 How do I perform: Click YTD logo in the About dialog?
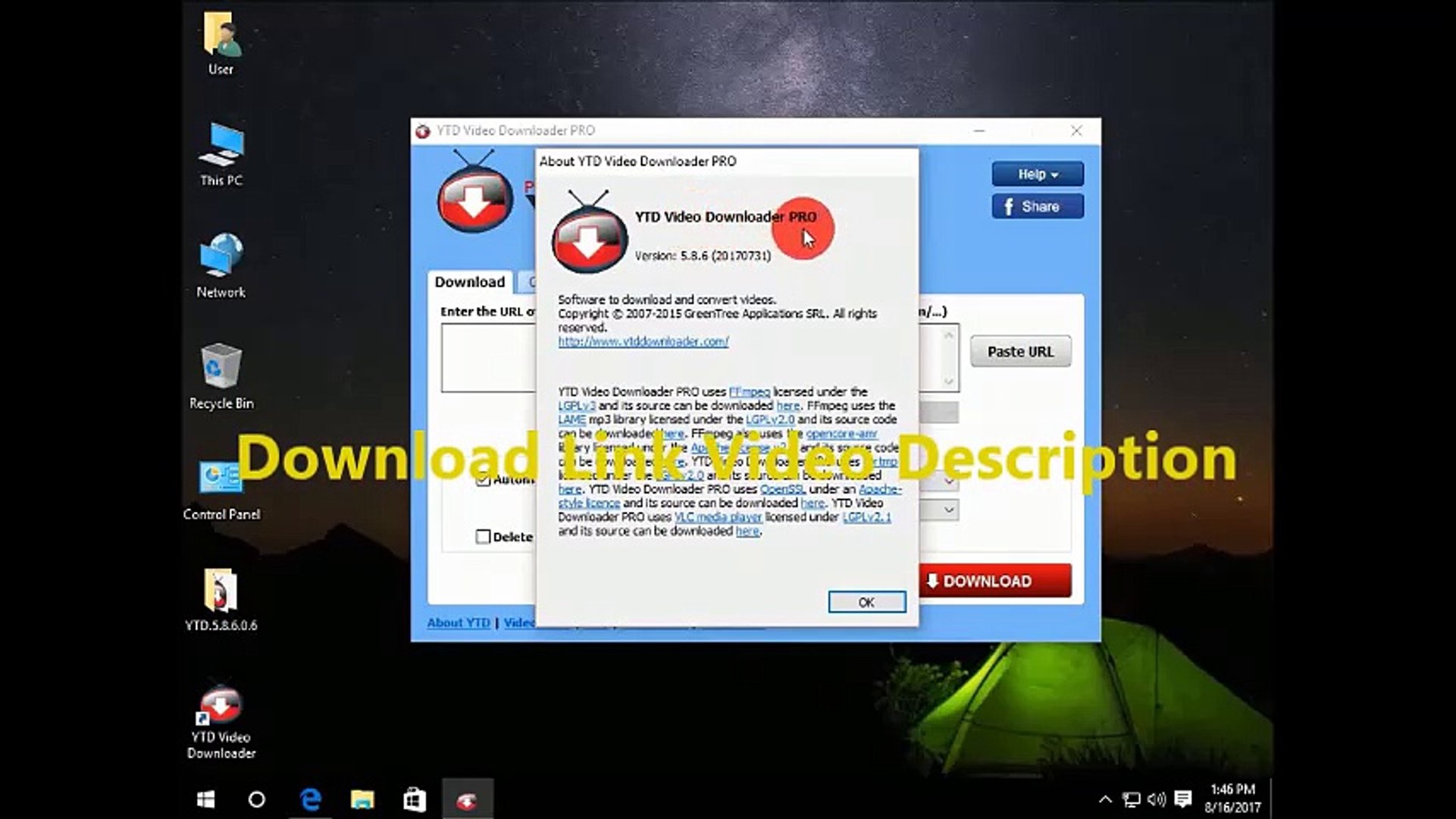tap(590, 233)
